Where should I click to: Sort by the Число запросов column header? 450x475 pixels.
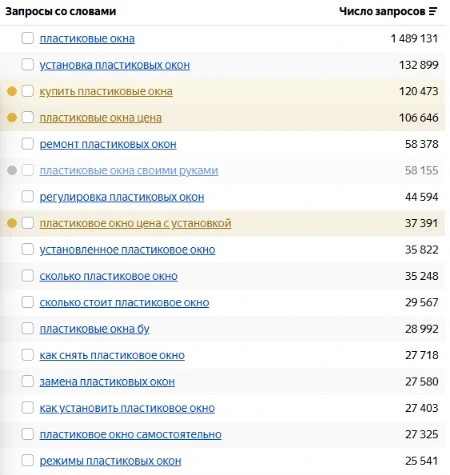[x=382, y=12]
